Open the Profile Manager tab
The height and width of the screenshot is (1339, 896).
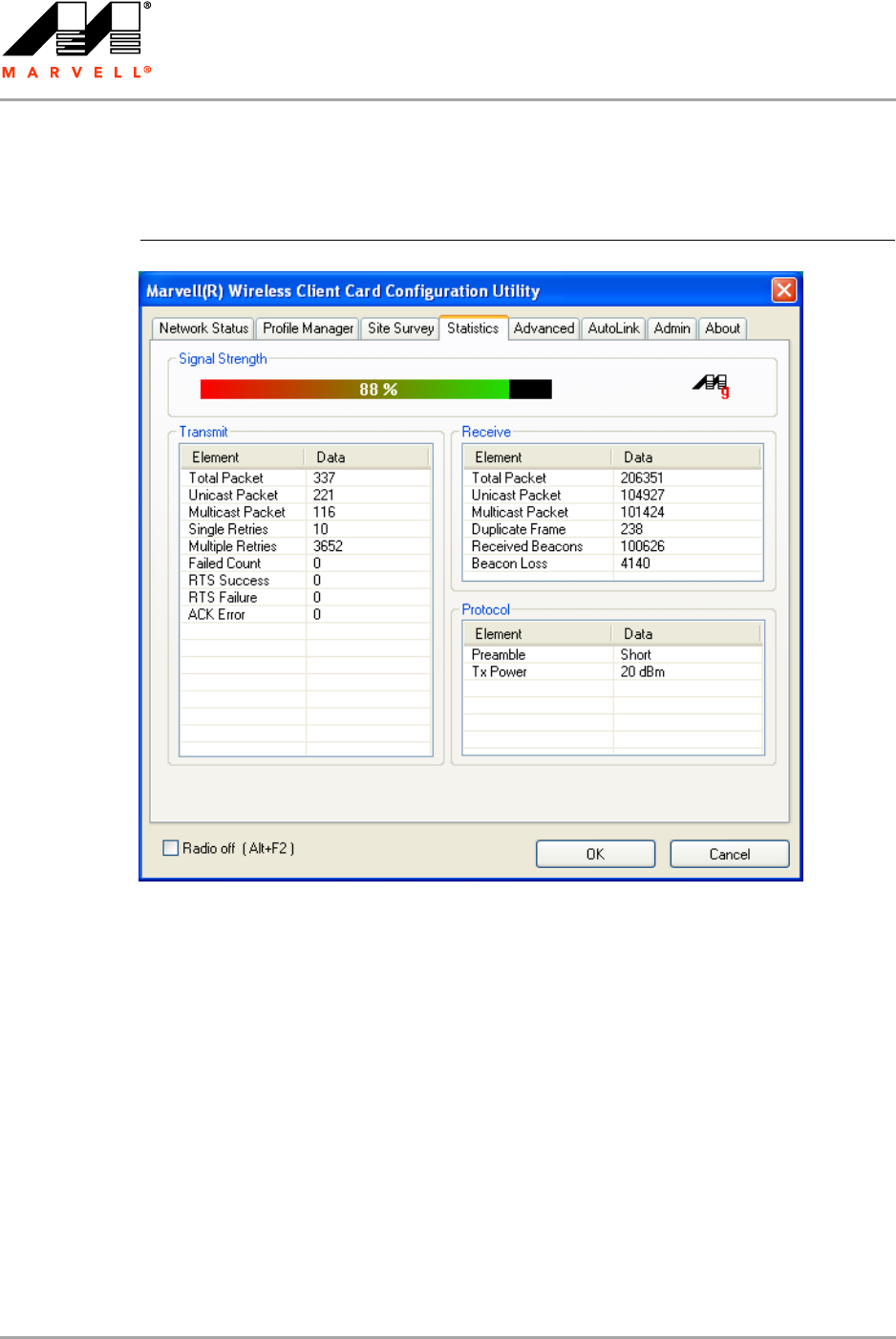[x=308, y=329]
